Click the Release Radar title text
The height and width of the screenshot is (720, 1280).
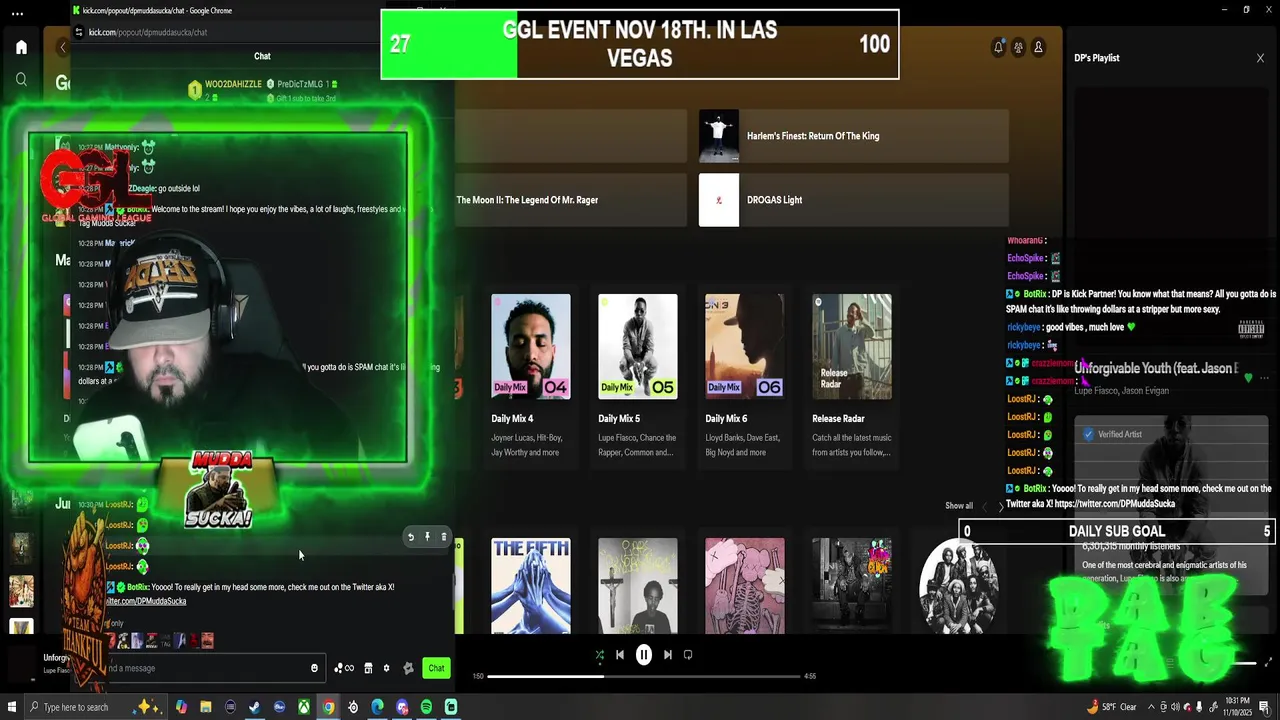click(838, 419)
